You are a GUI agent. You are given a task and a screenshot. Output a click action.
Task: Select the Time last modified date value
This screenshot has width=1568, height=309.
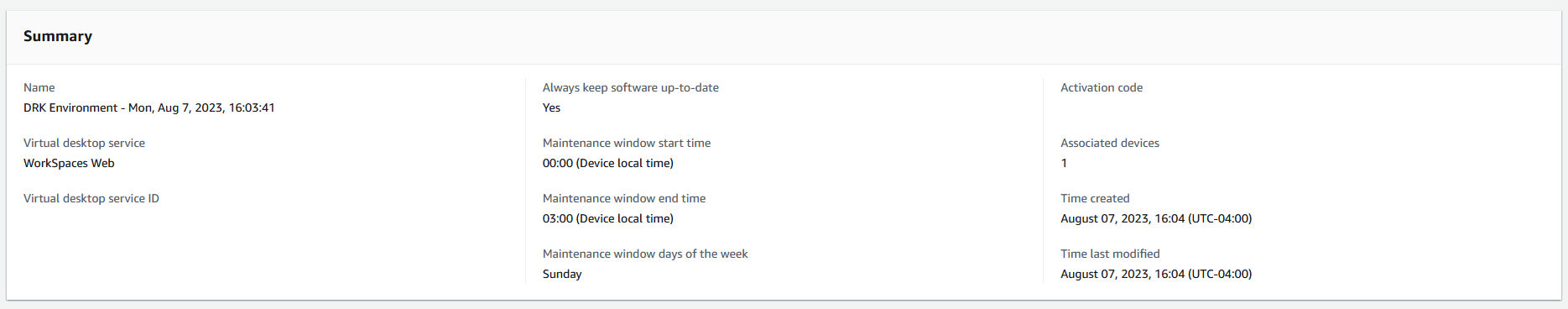pos(1156,274)
